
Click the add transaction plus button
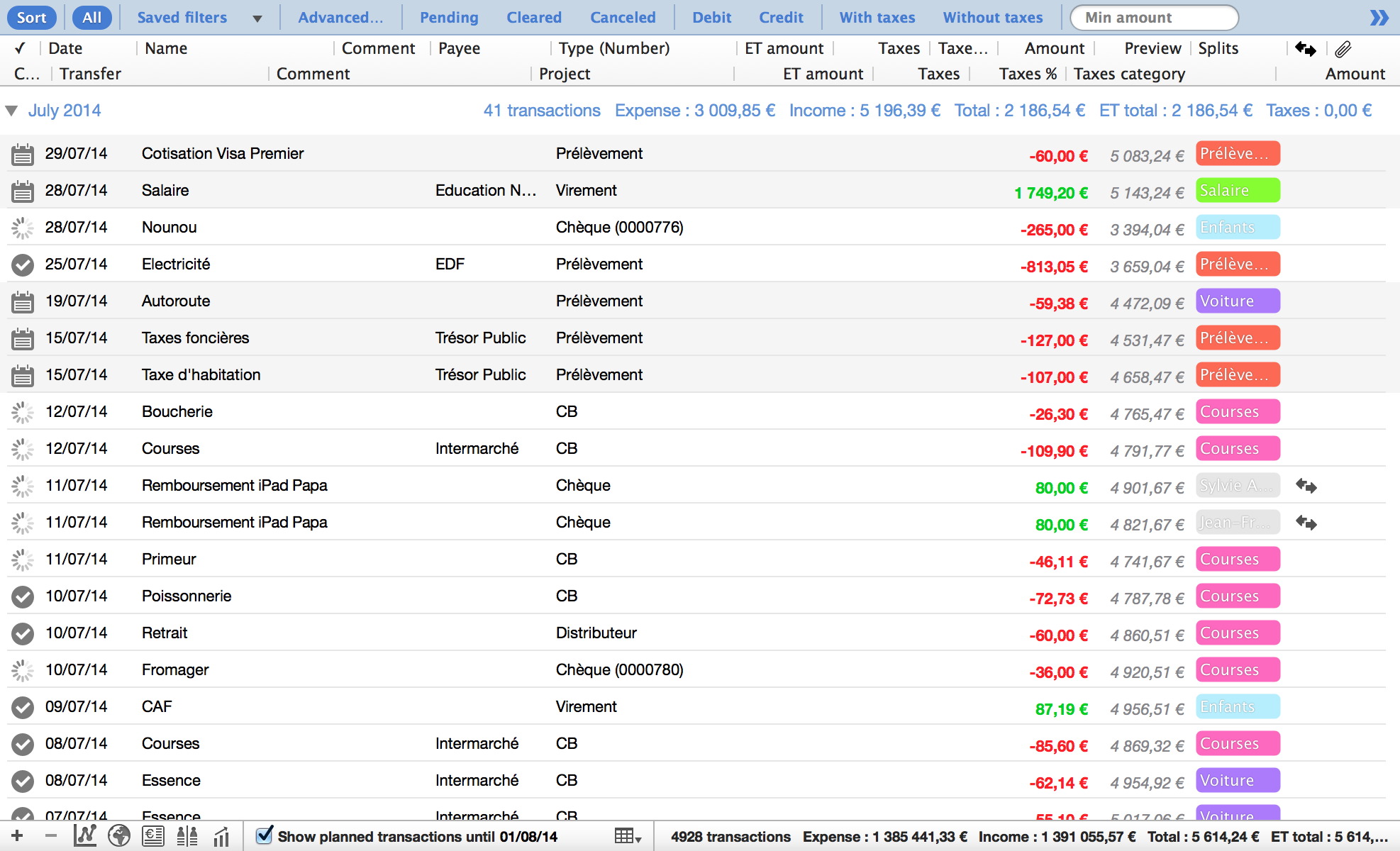[17, 836]
